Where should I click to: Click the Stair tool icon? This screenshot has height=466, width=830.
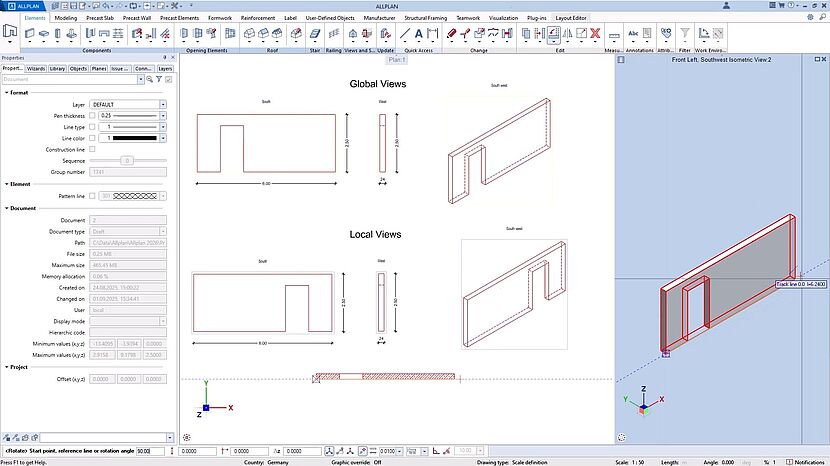coord(314,35)
